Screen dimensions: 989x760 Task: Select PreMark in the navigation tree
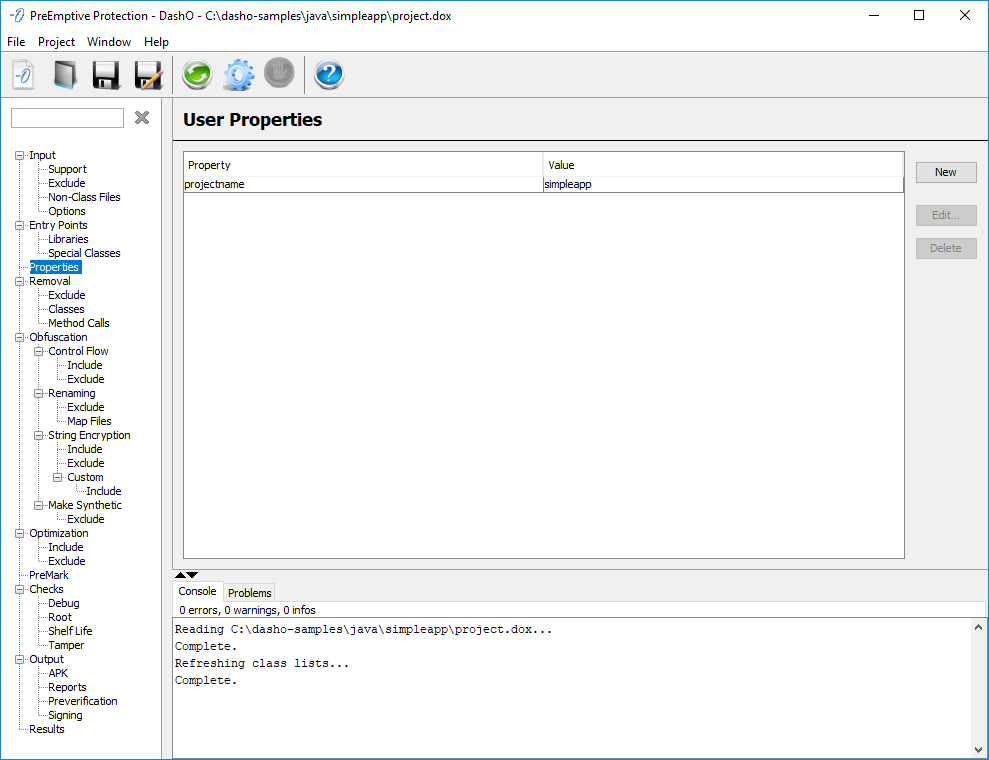[x=49, y=575]
